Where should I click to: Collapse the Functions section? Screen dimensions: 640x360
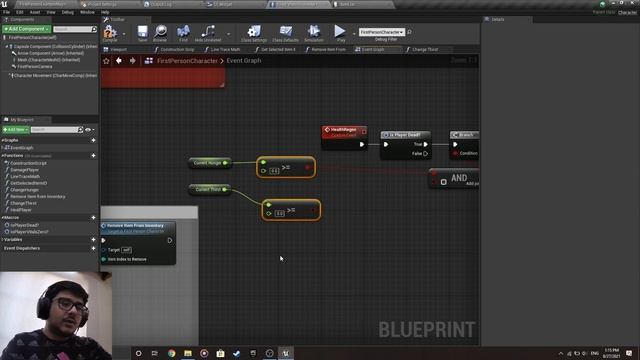3,156
